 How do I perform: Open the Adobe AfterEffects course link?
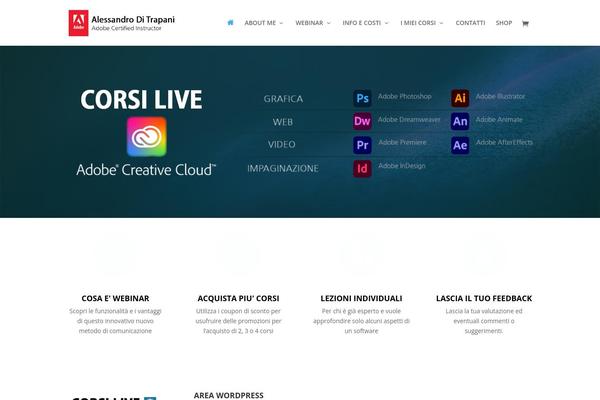click(504, 142)
